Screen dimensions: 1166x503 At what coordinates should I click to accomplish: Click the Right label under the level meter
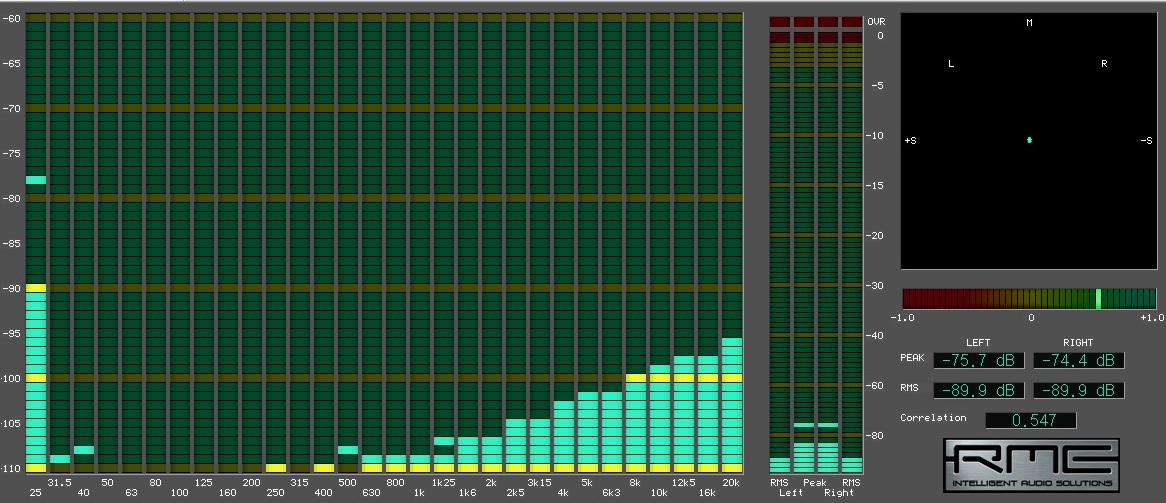click(838, 493)
